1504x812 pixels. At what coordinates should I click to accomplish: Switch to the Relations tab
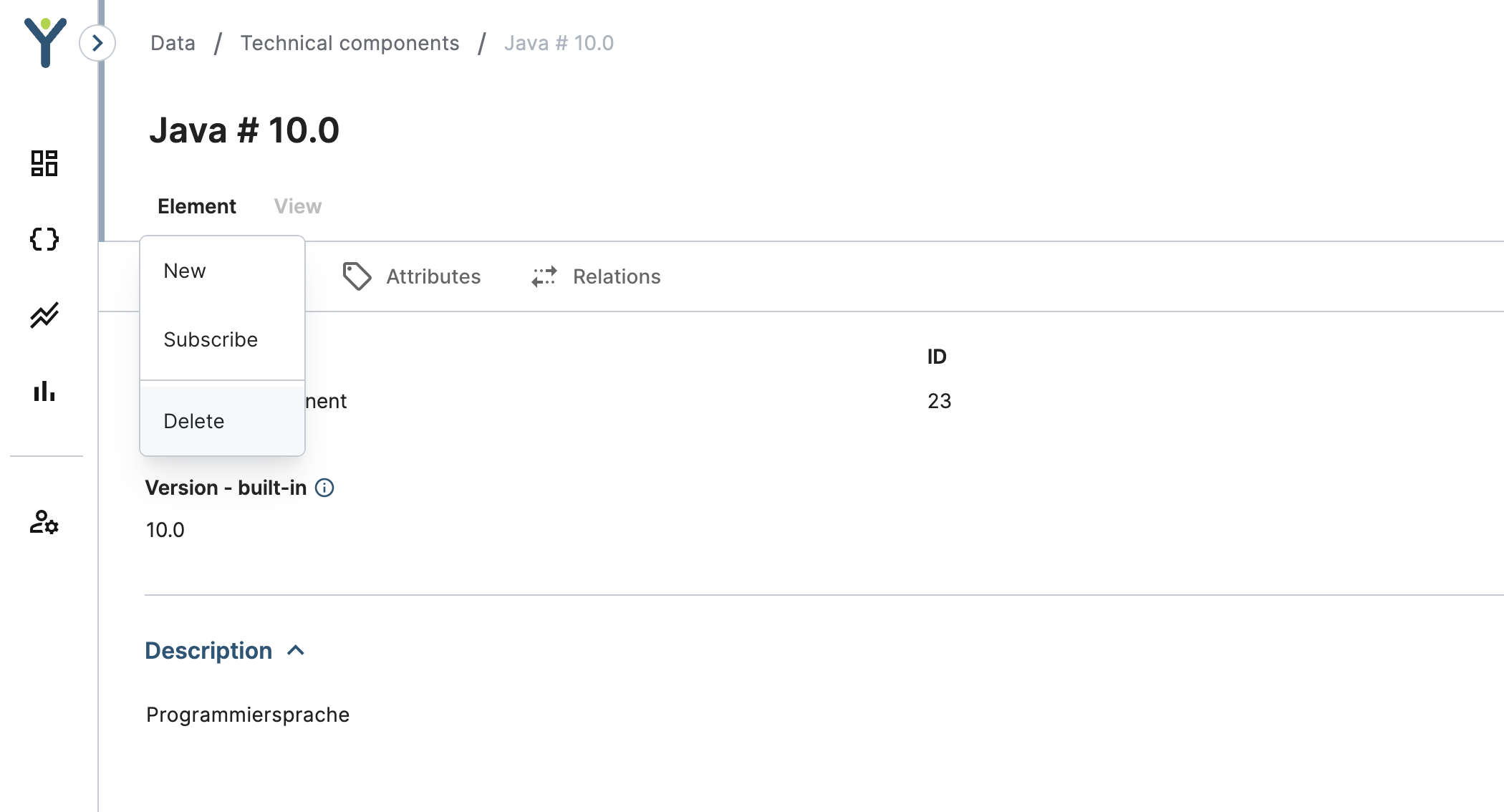click(x=617, y=276)
